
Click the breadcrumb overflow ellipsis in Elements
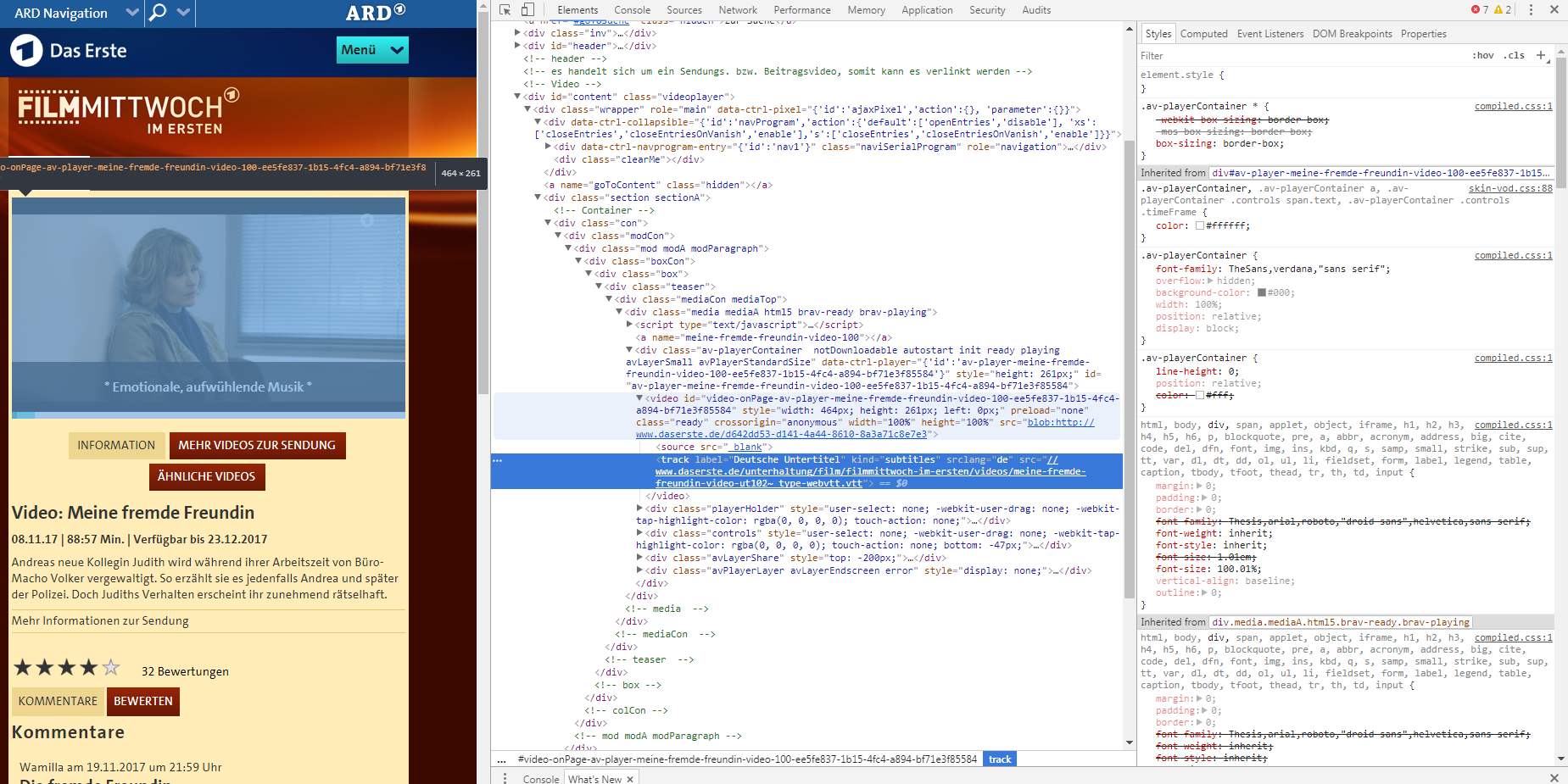(x=501, y=759)
